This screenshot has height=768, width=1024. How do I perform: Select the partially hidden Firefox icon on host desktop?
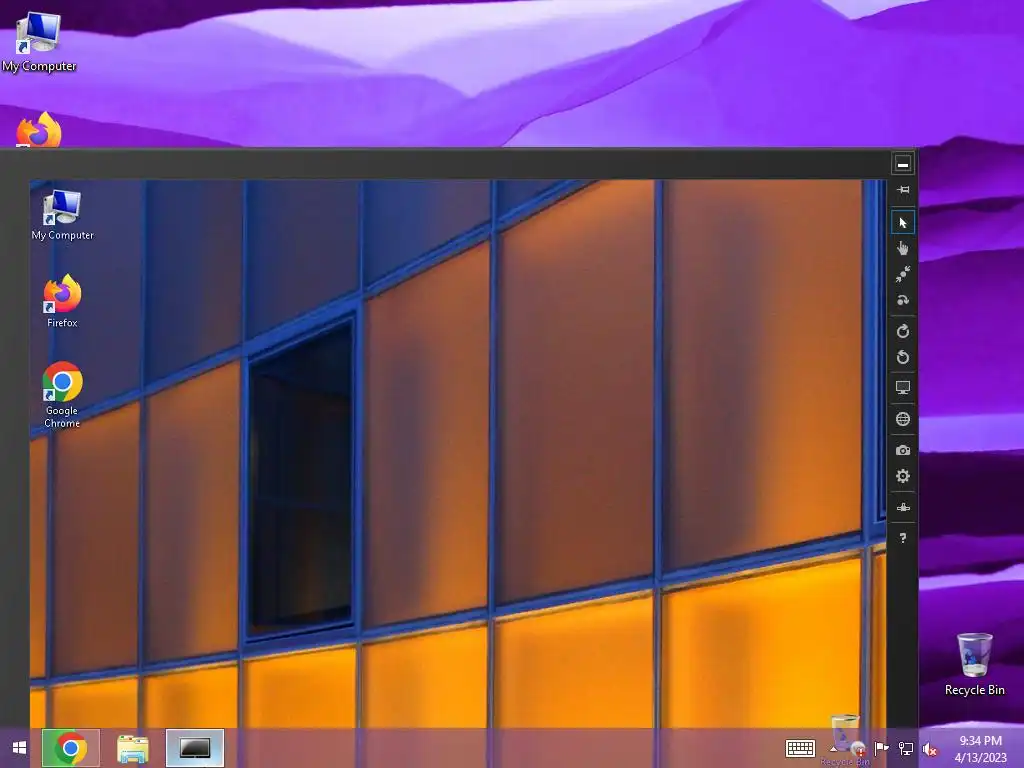click(39, 129)
